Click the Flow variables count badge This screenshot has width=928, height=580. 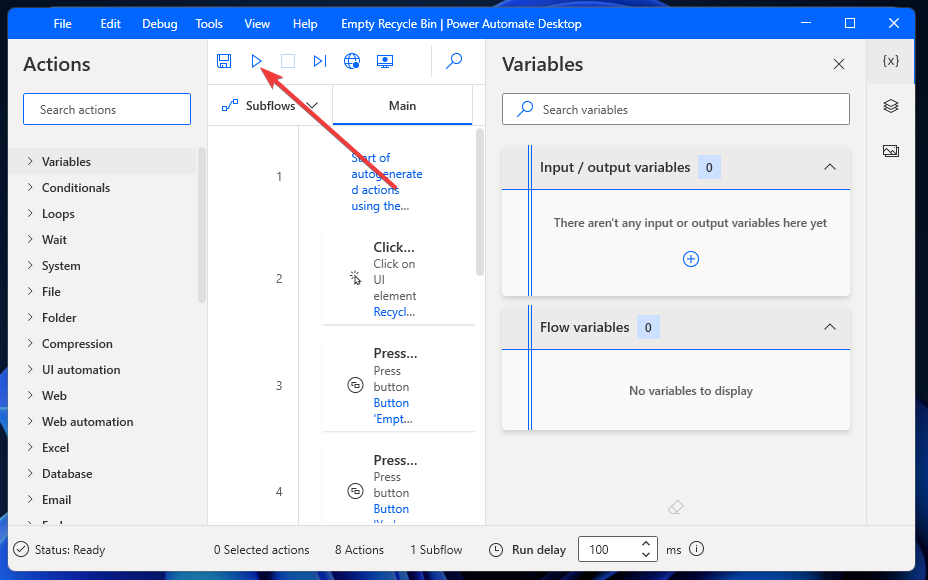point(648,327)
